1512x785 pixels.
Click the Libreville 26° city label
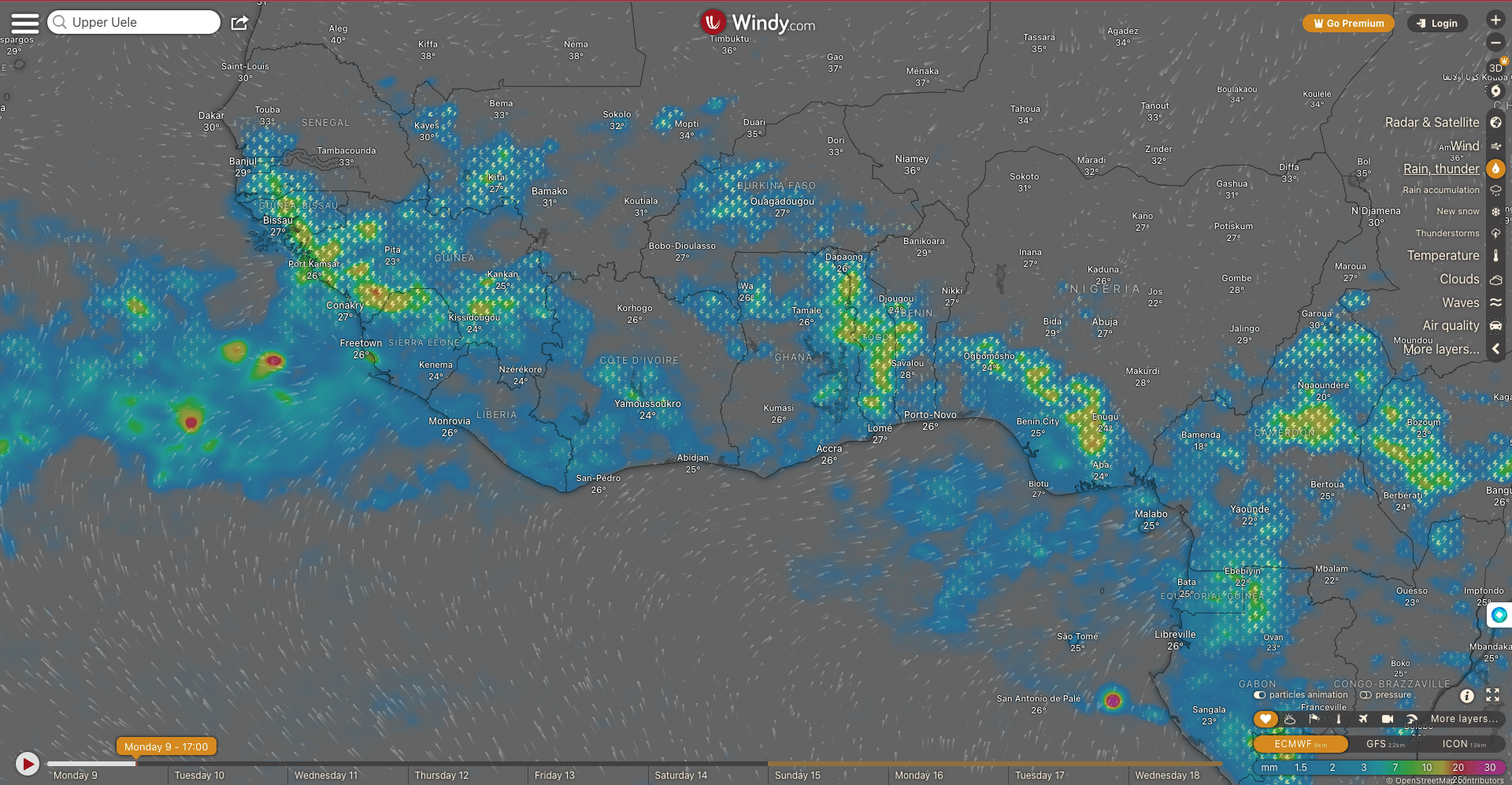(1175, 640)
